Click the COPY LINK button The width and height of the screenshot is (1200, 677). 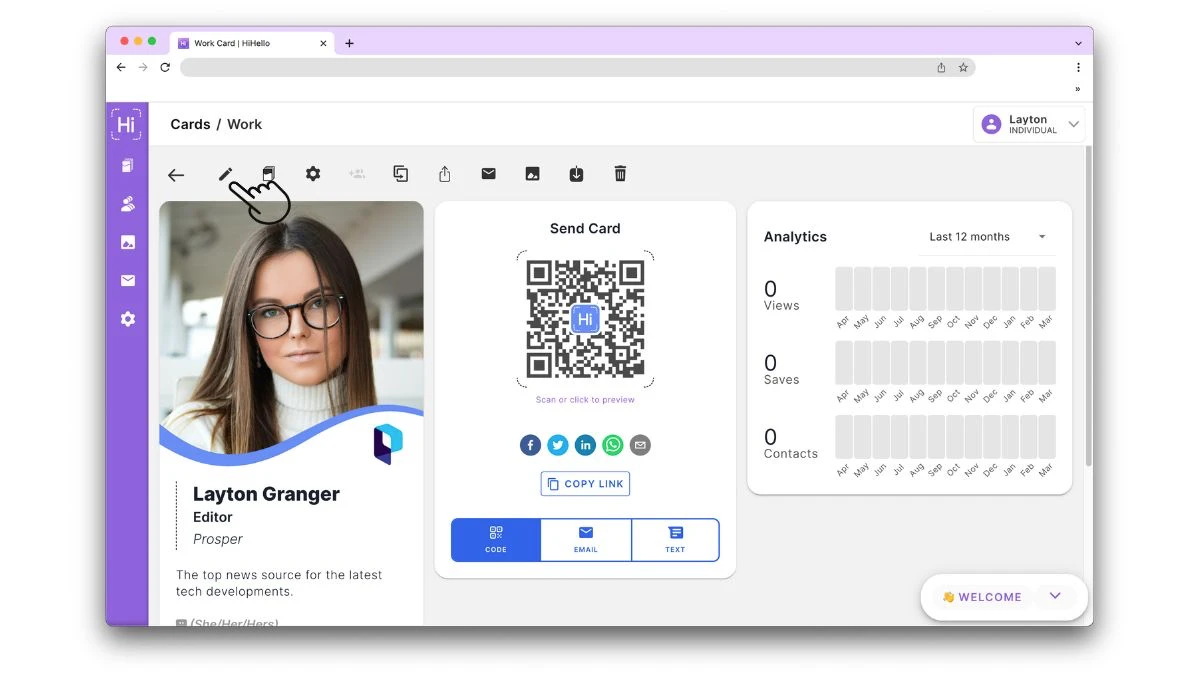585,483
